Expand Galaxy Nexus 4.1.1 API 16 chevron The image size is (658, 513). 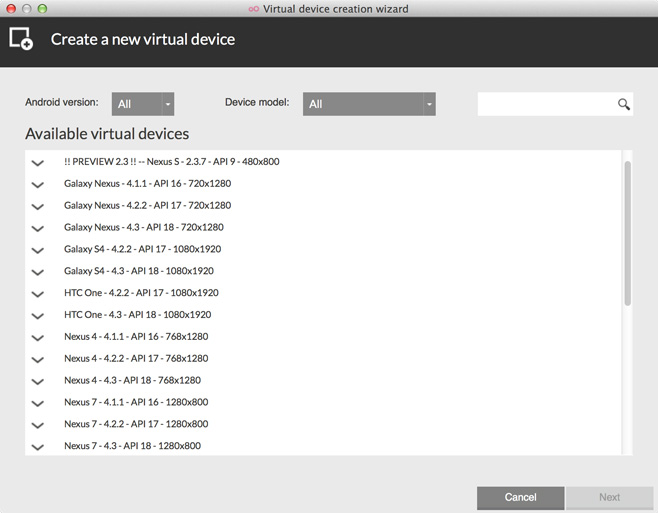click(38, 184)
